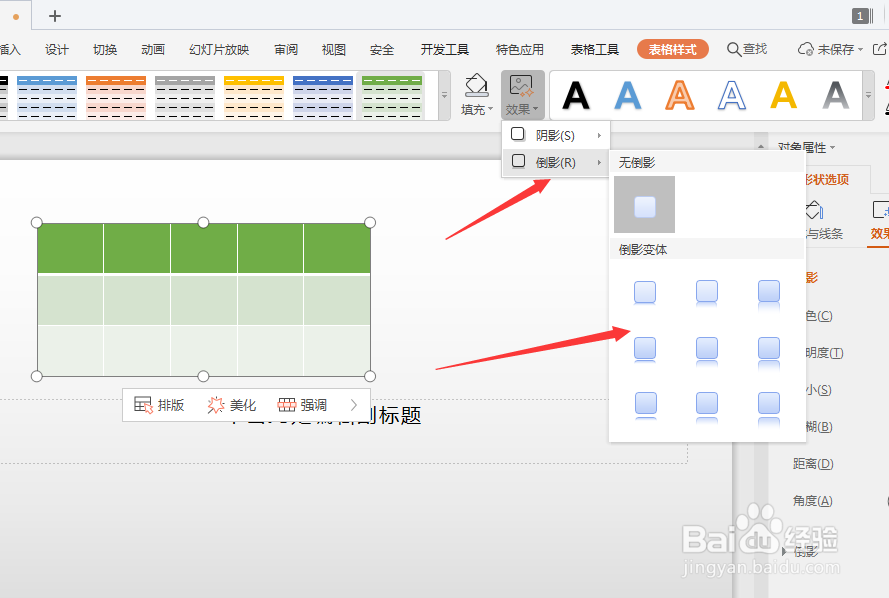Click the share icon at top right
Image resolution: width=889 pixels, height=598 pixels.
[879, 49]
